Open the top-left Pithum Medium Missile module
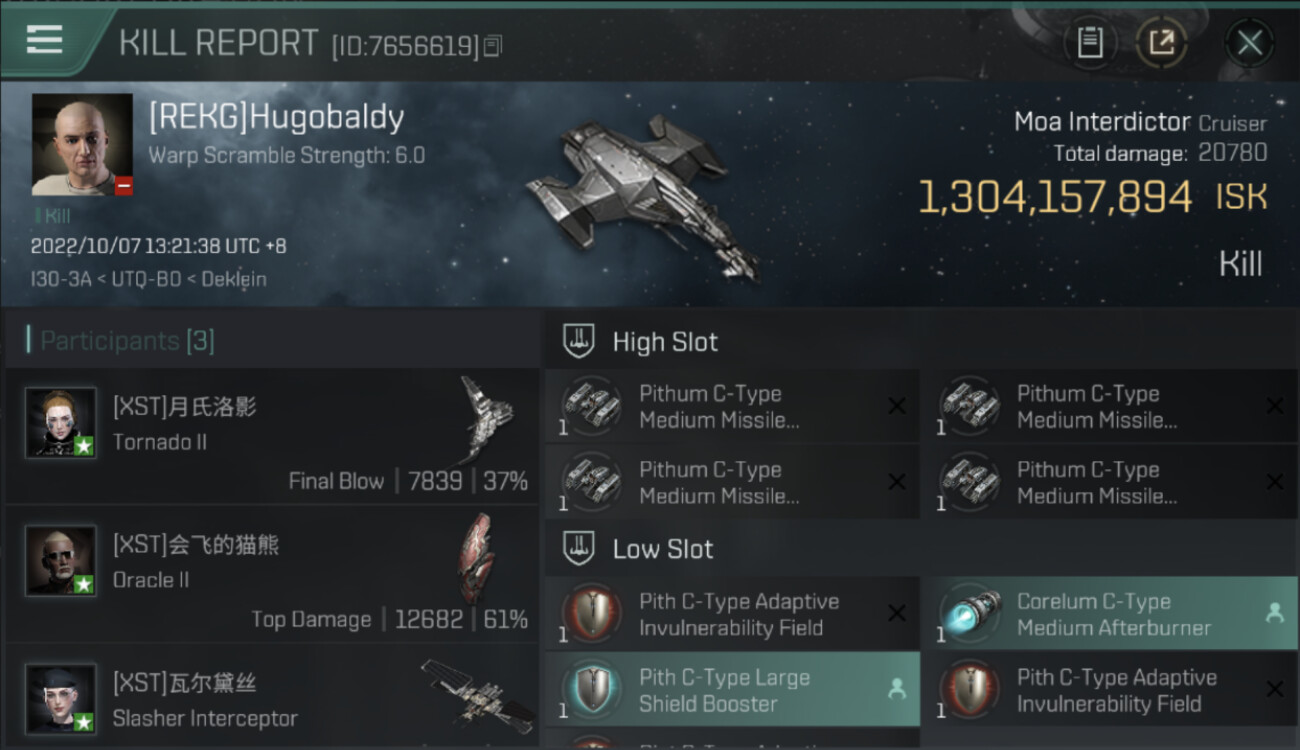The height and width of the screenshot is (750, 1300). (x=732, y=406)
